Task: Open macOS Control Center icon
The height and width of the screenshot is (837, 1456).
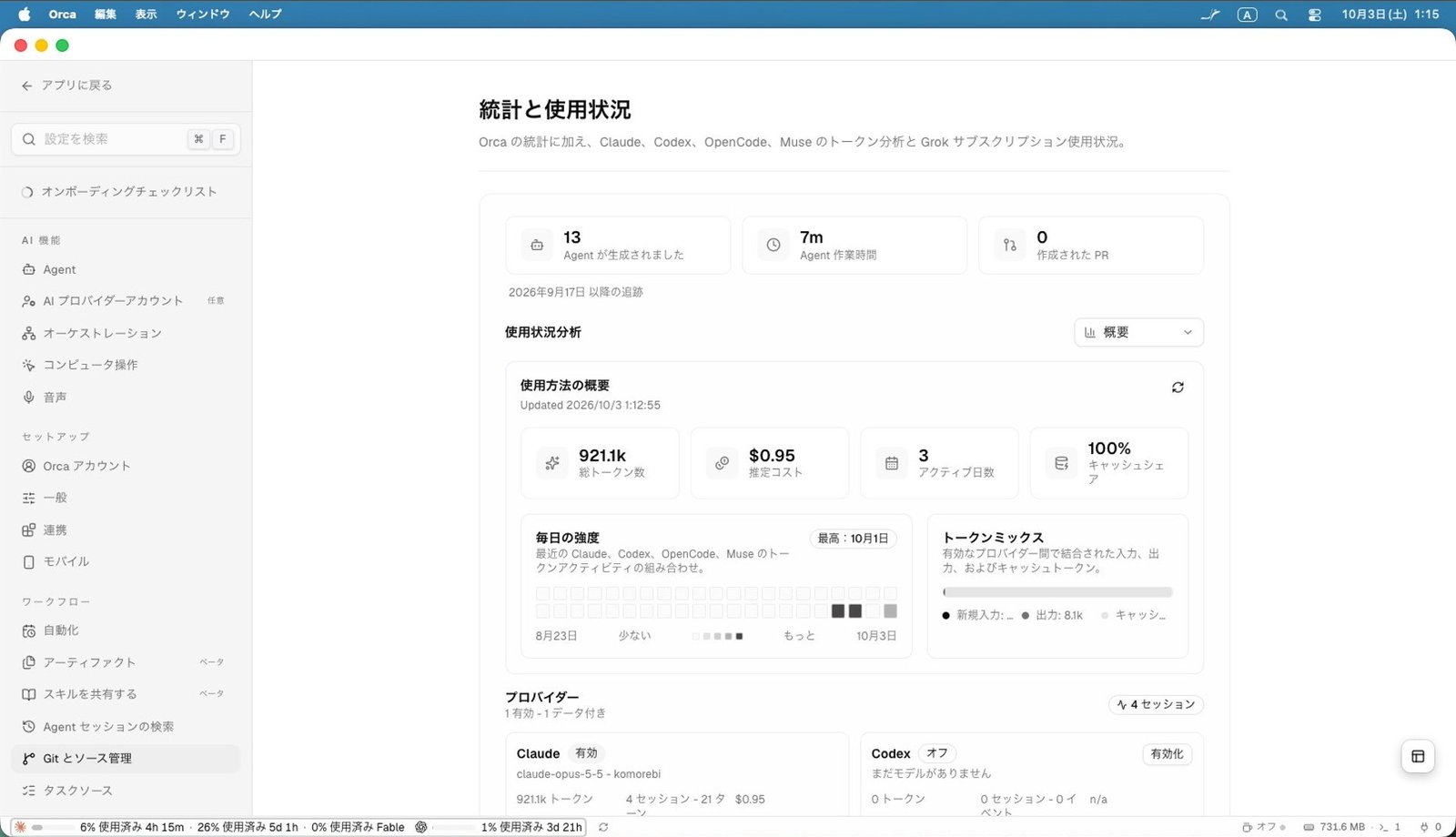Action: point(1315,15)
